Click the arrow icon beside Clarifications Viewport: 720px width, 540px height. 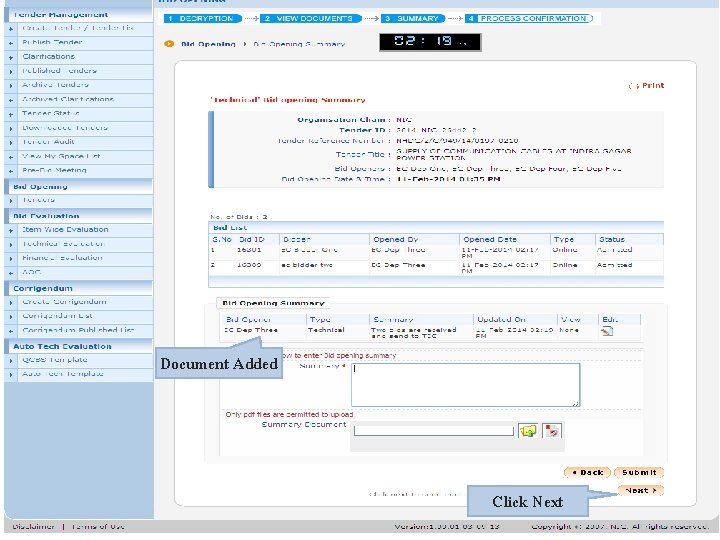[11, 57]
